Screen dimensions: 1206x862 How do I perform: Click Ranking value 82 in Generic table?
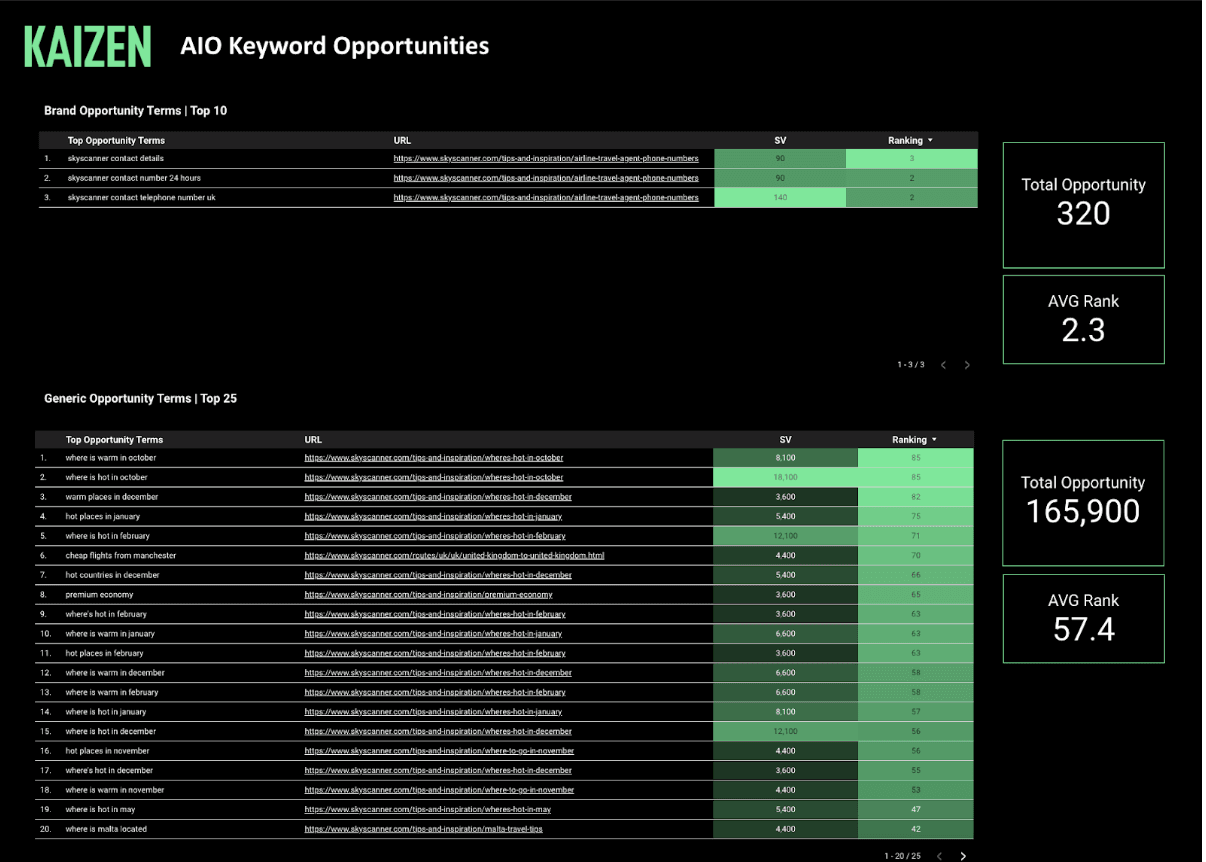(x=916, y=497)
